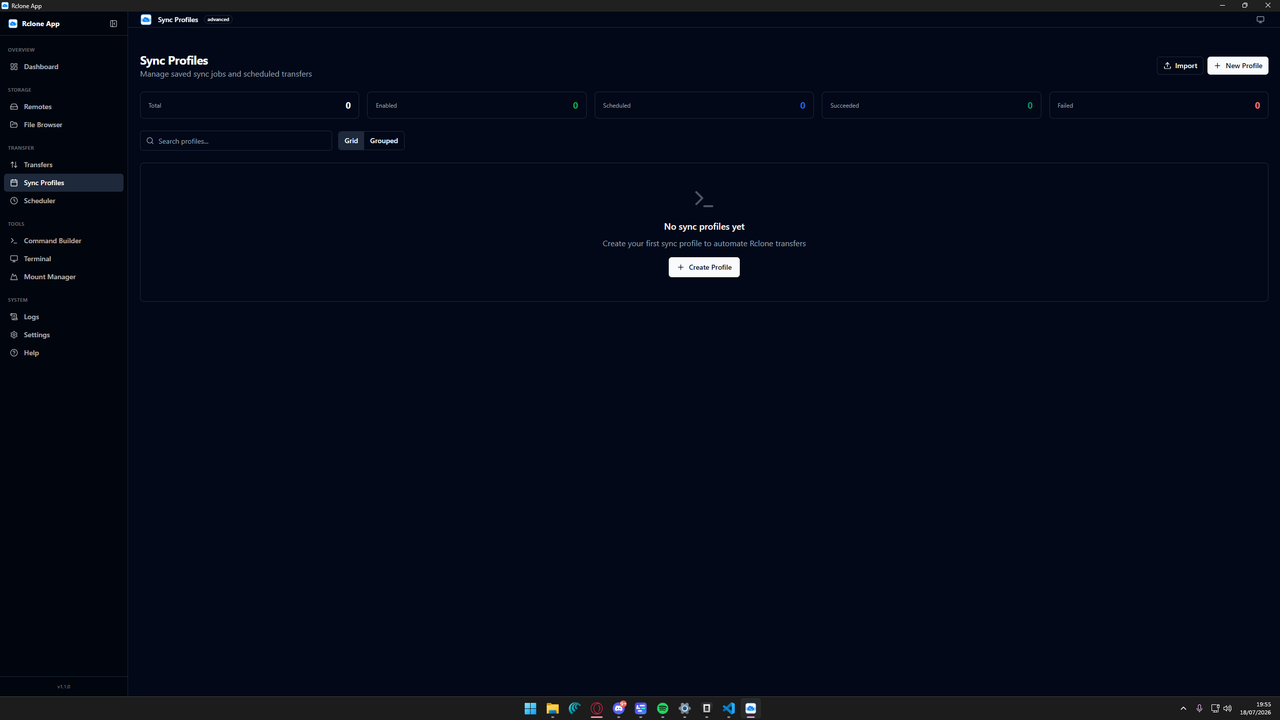The height and width of the screenshot is (720, 1280).
Task: Click the v1.1.0 version label
Action: [x=64, y=687]
